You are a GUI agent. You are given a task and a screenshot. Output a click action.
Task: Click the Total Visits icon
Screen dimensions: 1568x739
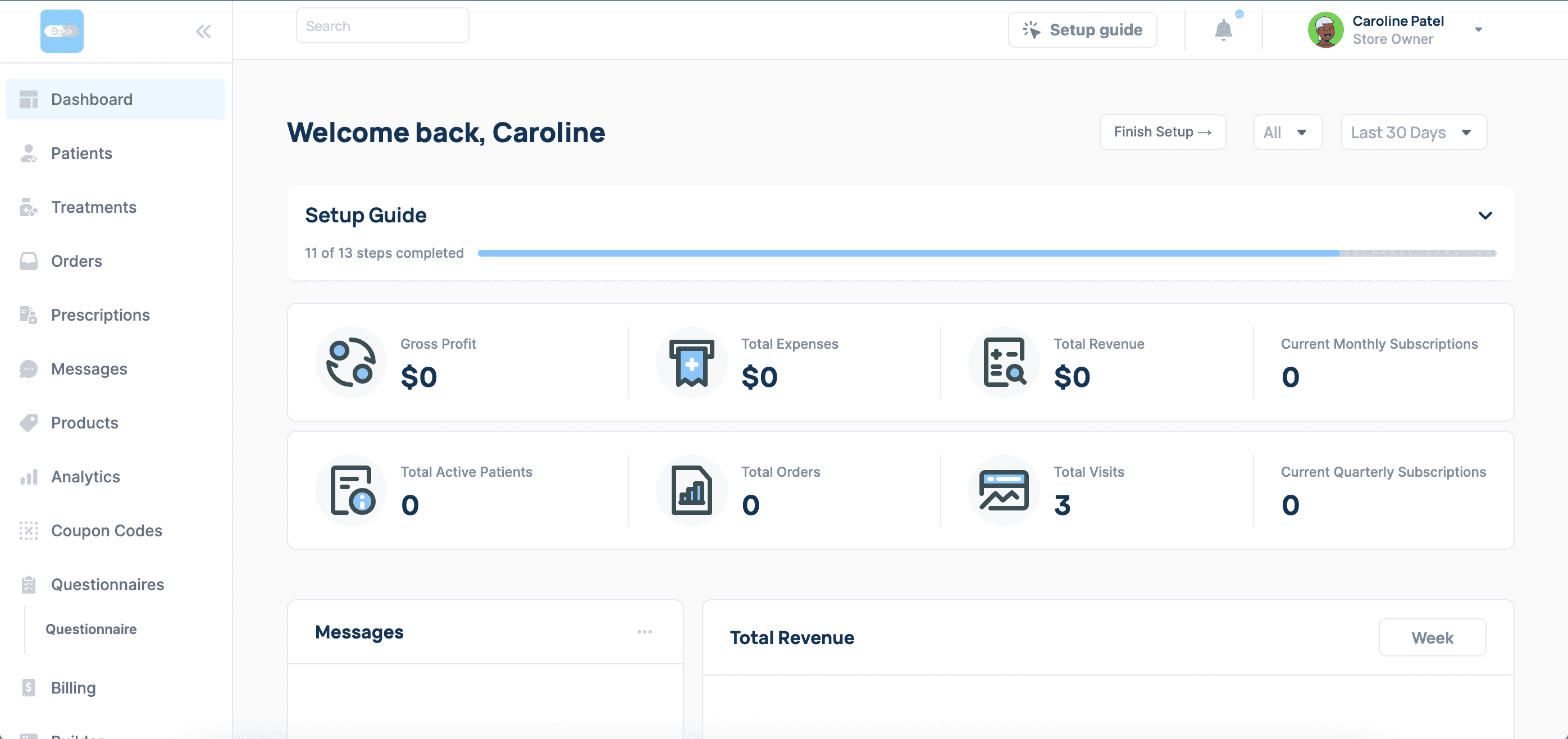[1004, 491]
